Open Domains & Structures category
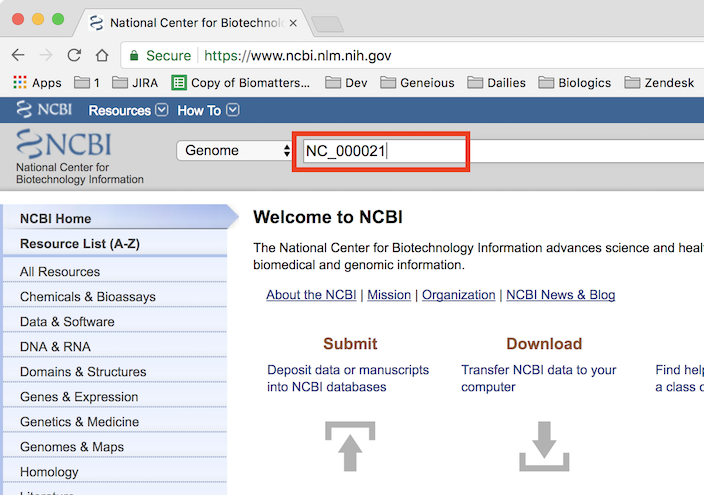The width and height of the screenshot is (704, 495). pyautogui.click(x=115, y=371)
